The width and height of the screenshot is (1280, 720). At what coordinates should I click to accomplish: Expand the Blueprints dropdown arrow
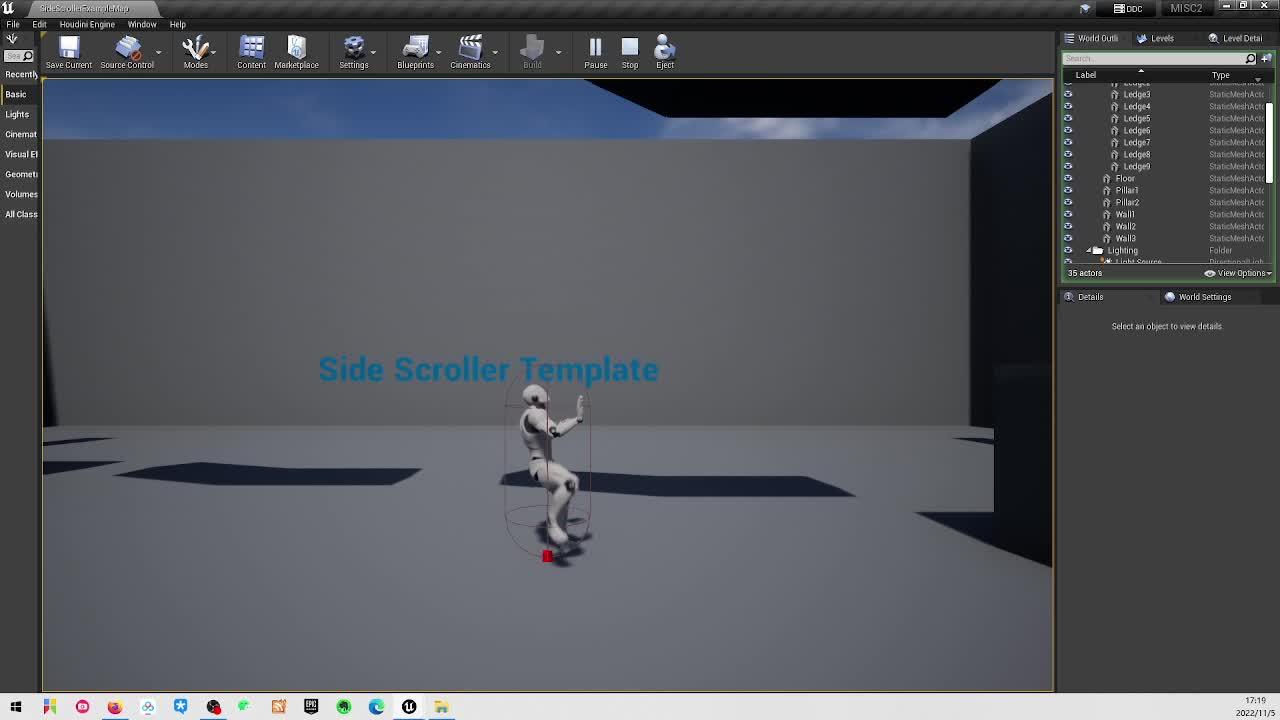point(438,52)
